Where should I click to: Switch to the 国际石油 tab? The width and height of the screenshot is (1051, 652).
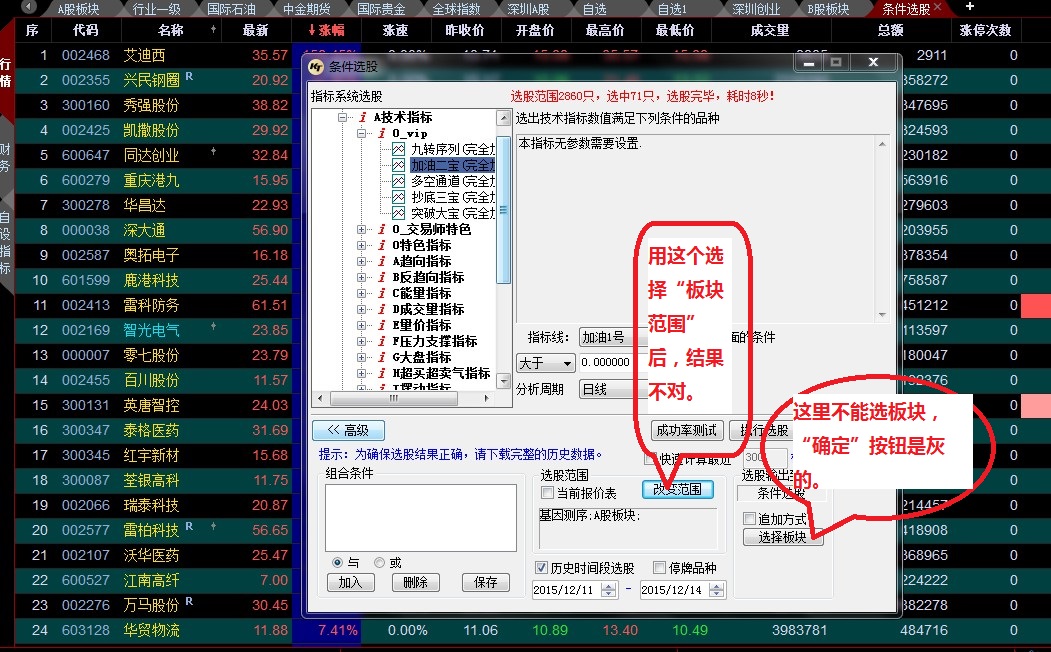[232, 9]
